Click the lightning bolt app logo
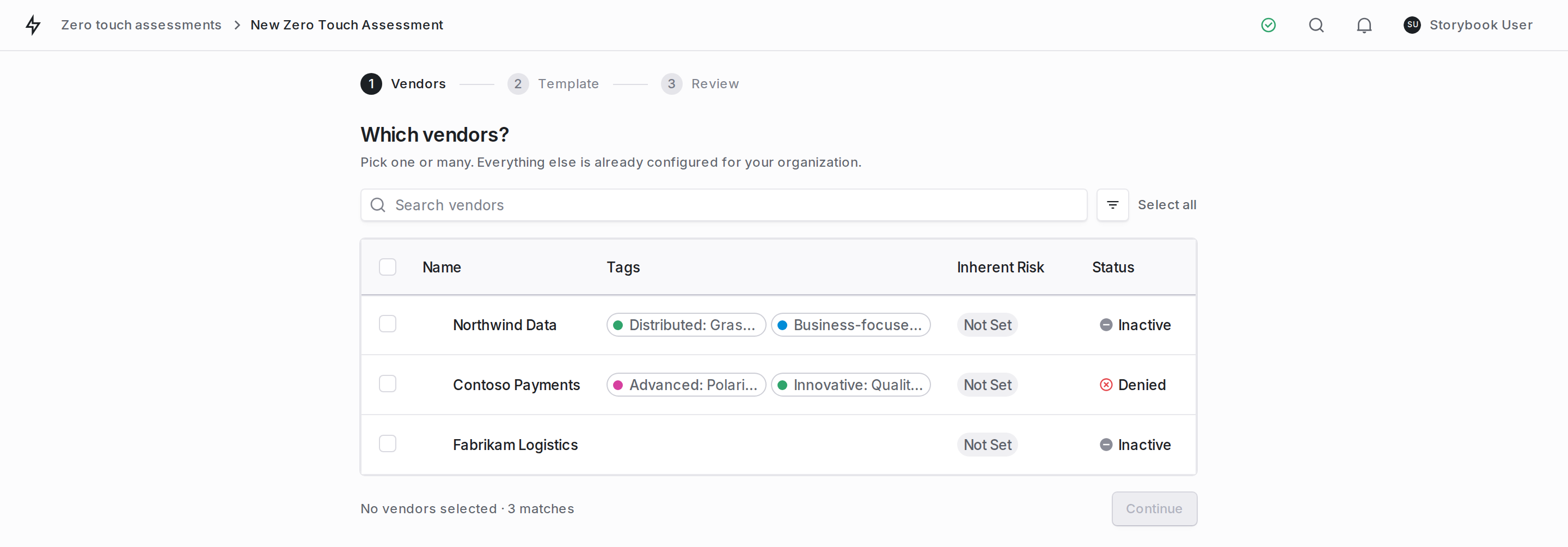Image resolution: width=1568 pixels, height=547 pixels. [x=33, y=25]
